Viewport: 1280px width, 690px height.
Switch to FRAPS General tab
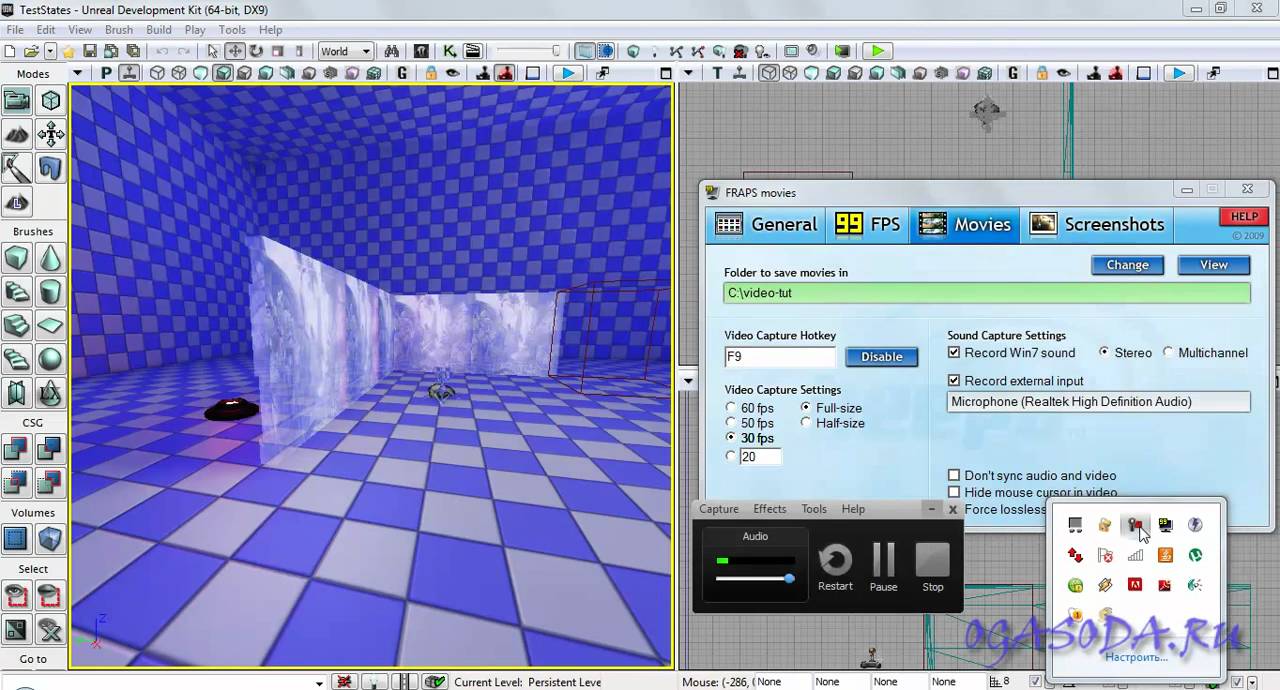[767, 225]
